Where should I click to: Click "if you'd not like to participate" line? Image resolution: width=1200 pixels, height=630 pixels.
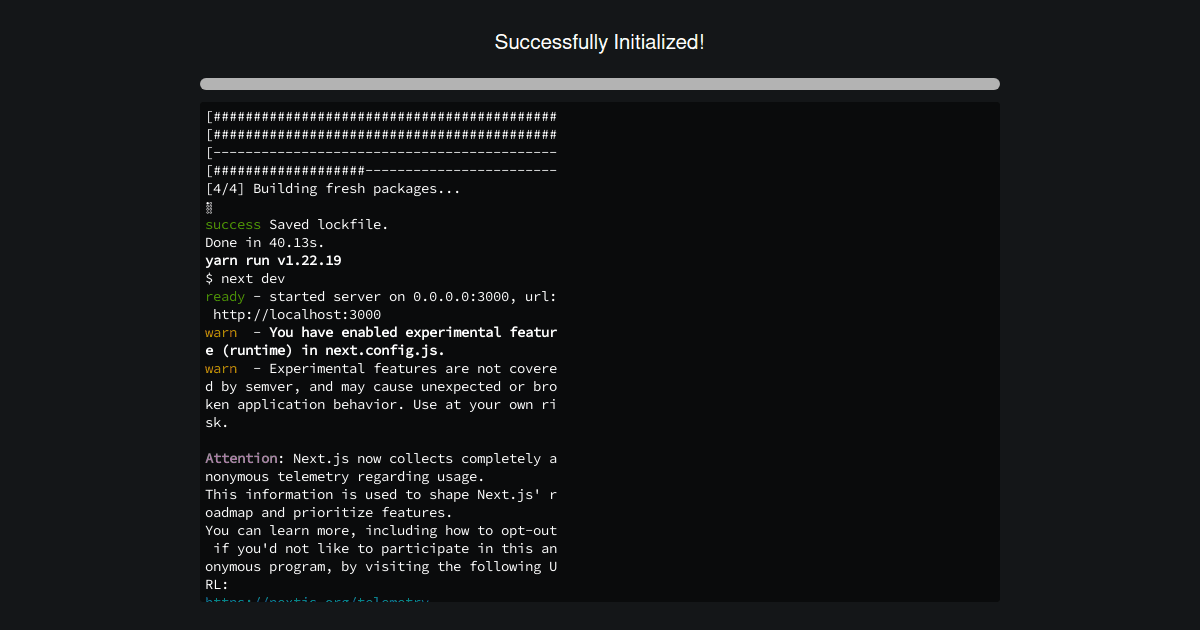385,548
